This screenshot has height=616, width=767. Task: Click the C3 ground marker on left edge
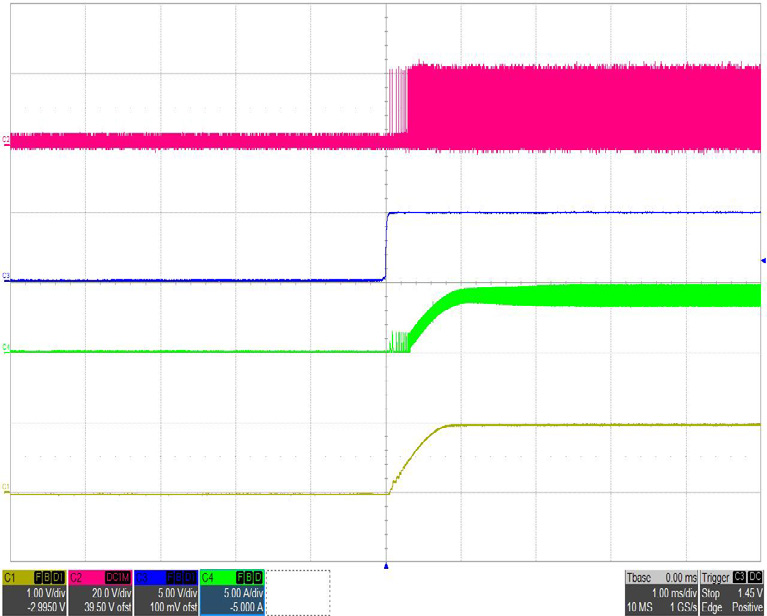coord(6,275)
